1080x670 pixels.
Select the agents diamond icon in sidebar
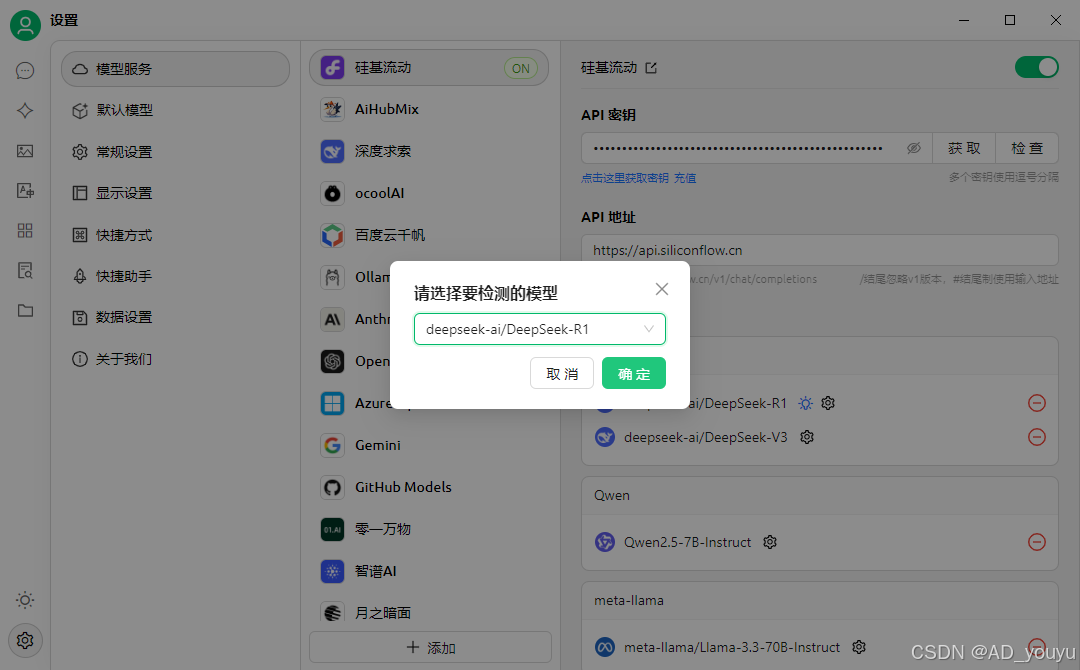24,110
